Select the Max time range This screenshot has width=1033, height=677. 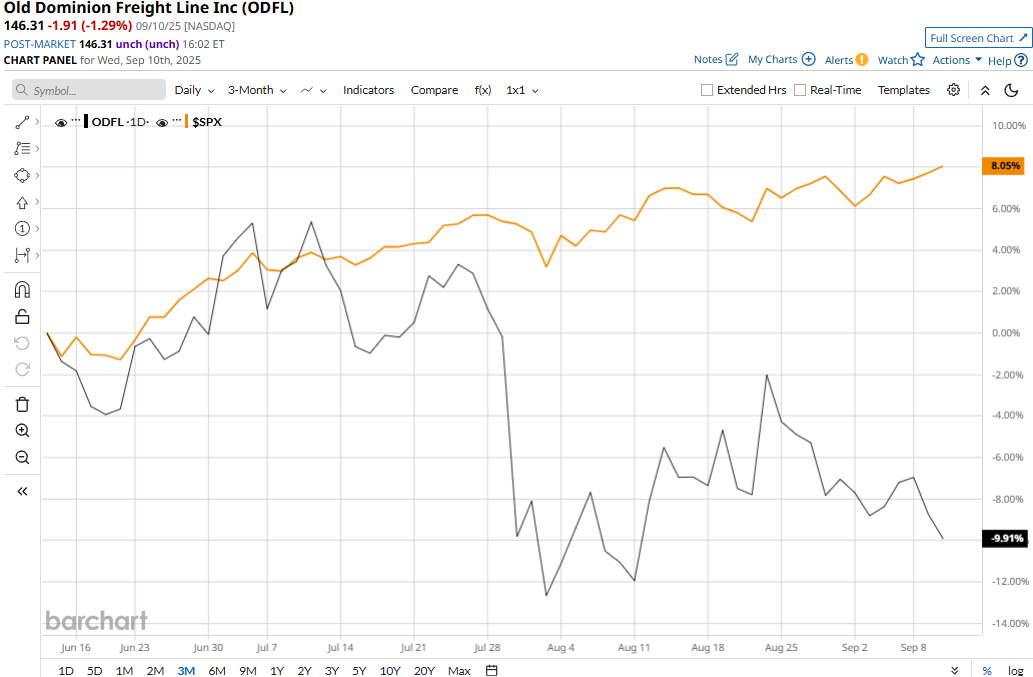coord(459,670)
